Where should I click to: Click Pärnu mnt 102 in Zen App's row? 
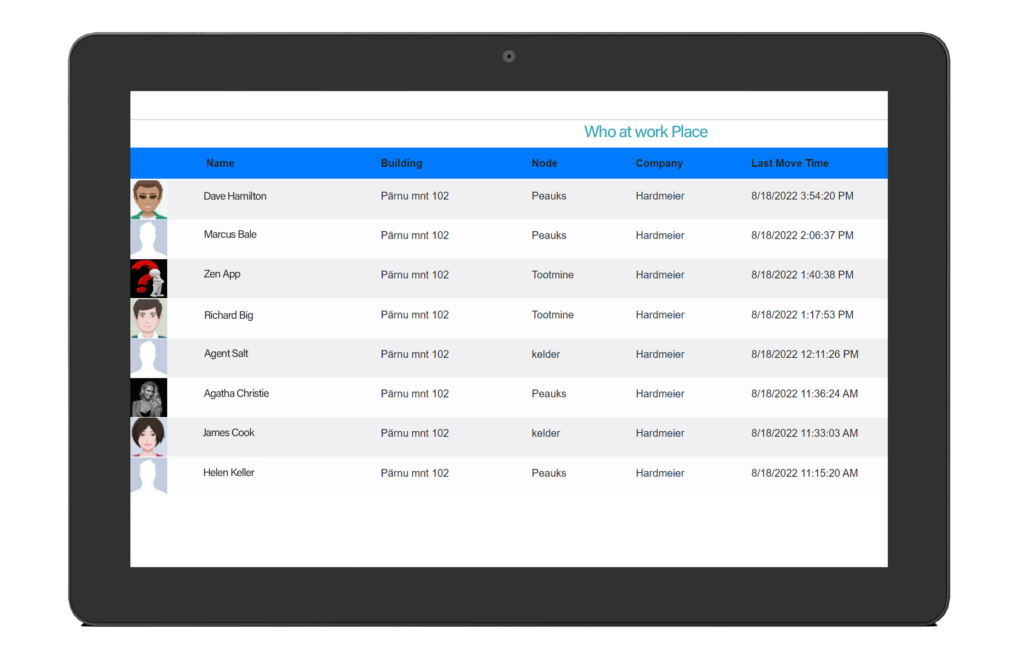point(415,275)
